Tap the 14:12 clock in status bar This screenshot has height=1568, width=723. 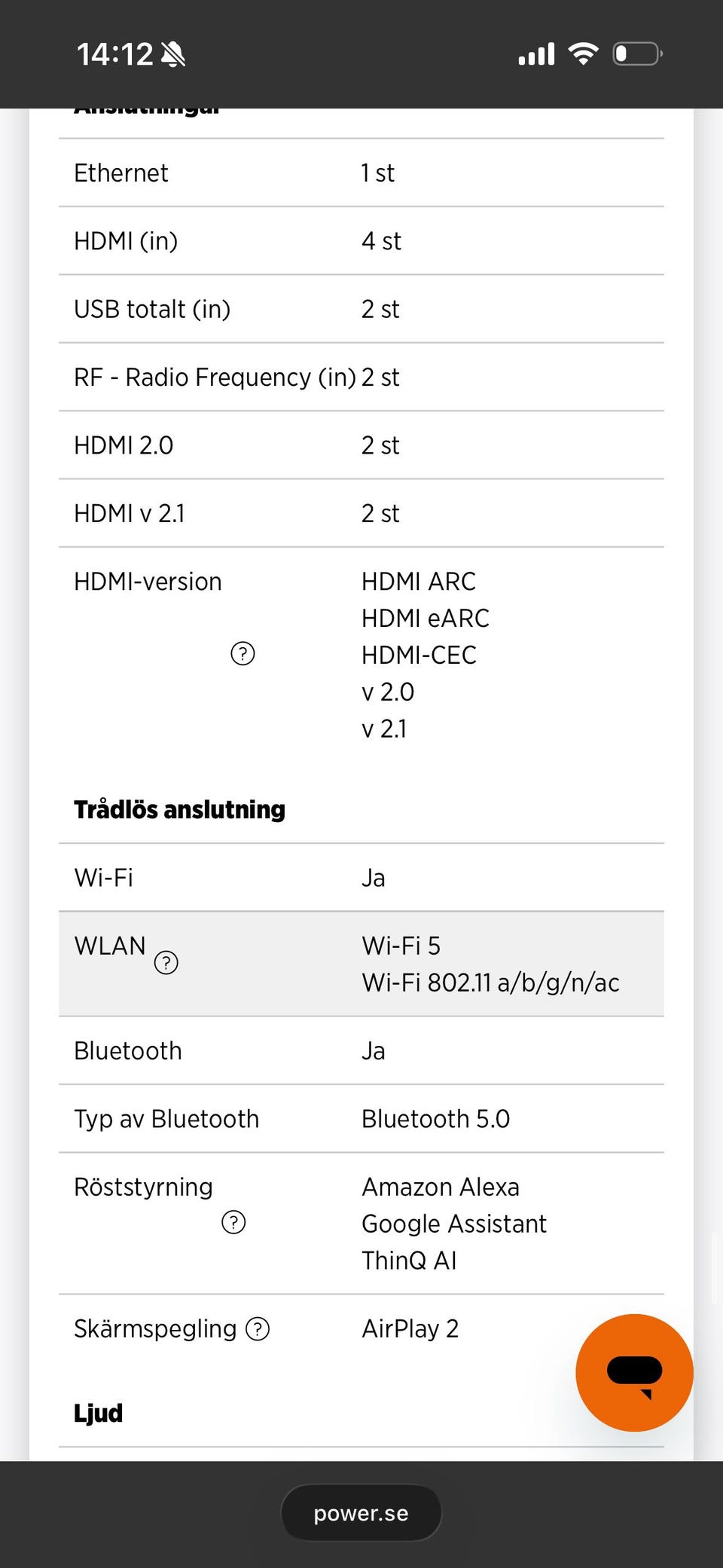tap(114, 54)
